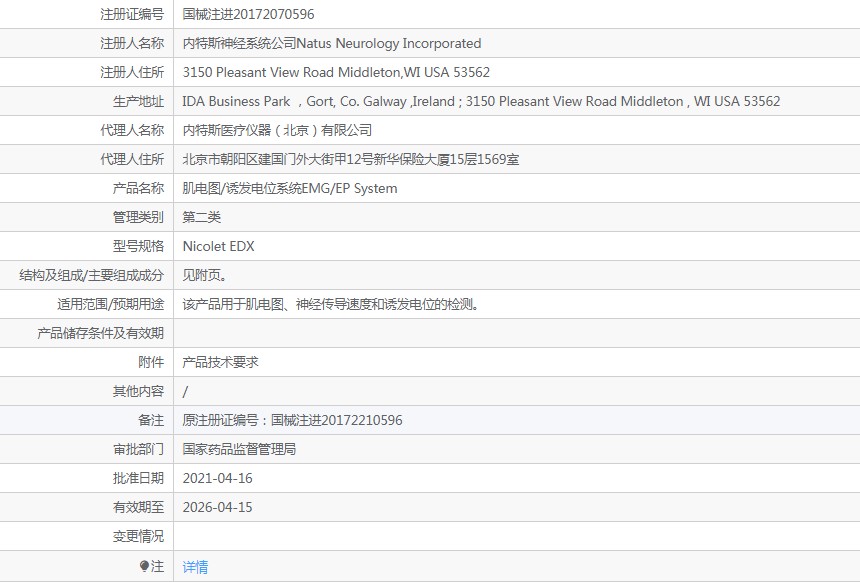
Task: Click the 结构及组成/主要组成成分 label
Action: click(x=92, y=276)
